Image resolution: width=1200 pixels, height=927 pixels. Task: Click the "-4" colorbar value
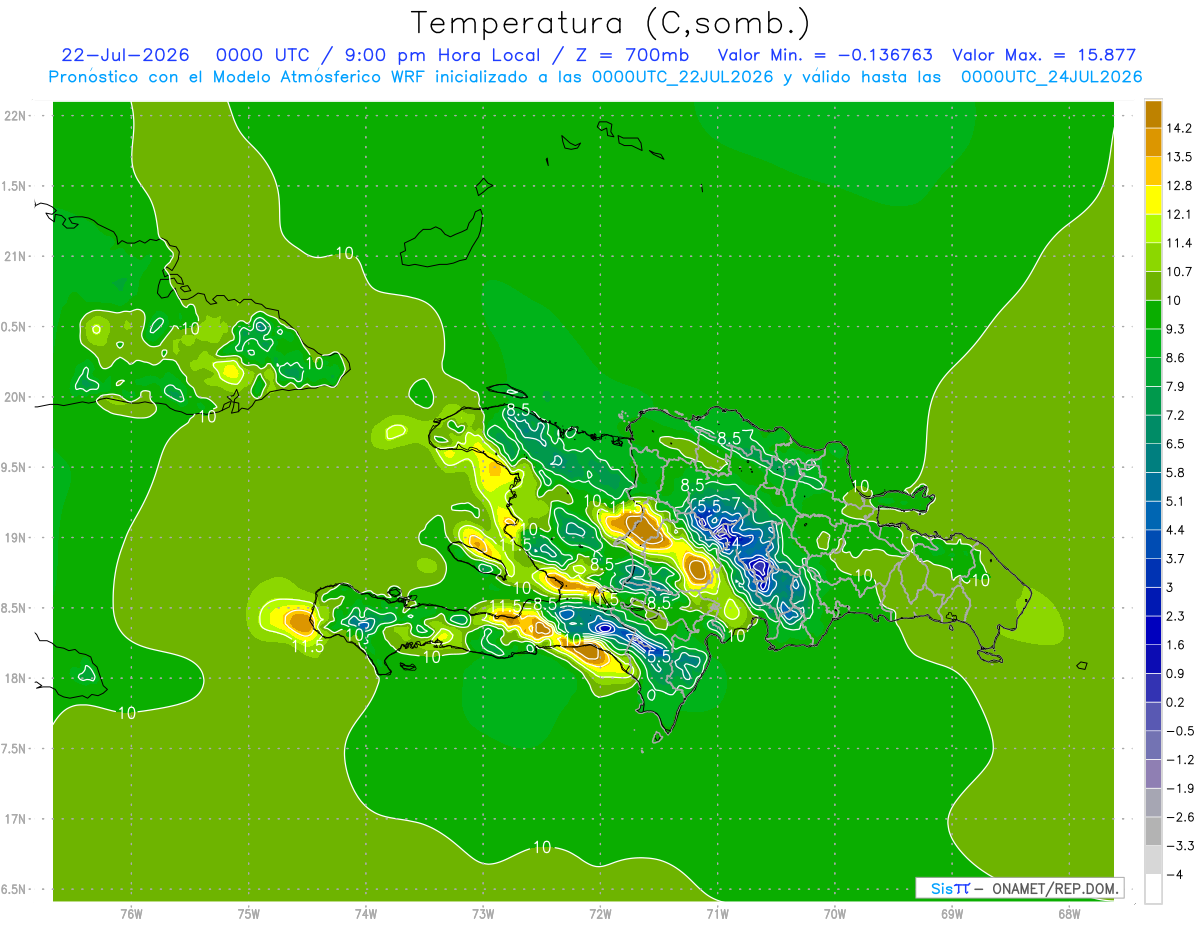(x=1177, y=874)
